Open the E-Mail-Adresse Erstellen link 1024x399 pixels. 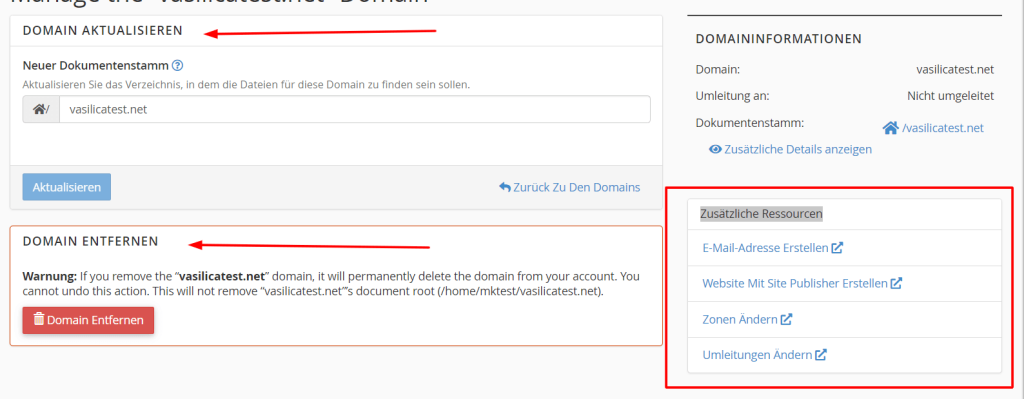coord(773,247)
